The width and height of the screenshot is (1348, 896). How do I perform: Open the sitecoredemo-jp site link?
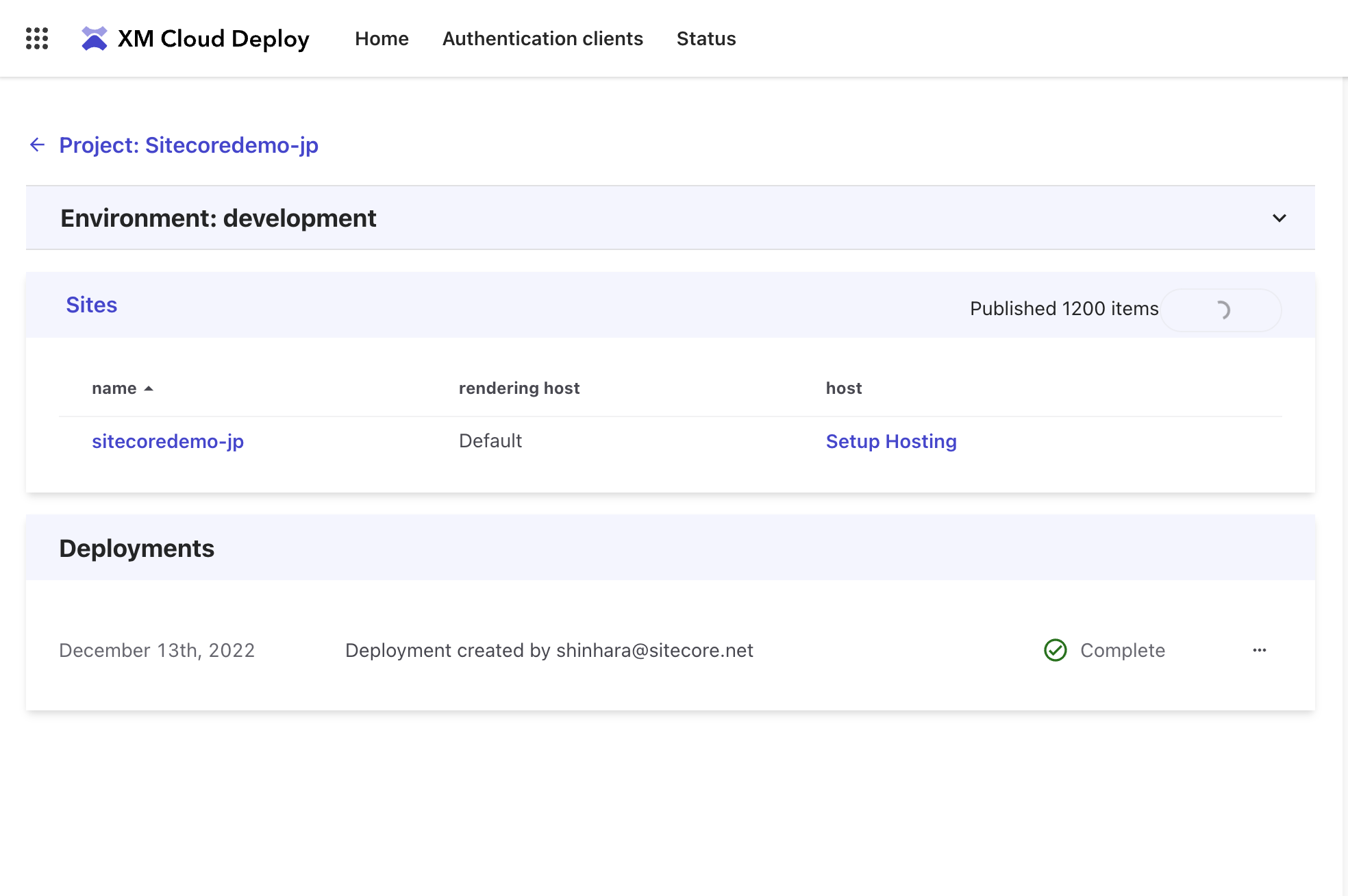click(x=168, y=441)
